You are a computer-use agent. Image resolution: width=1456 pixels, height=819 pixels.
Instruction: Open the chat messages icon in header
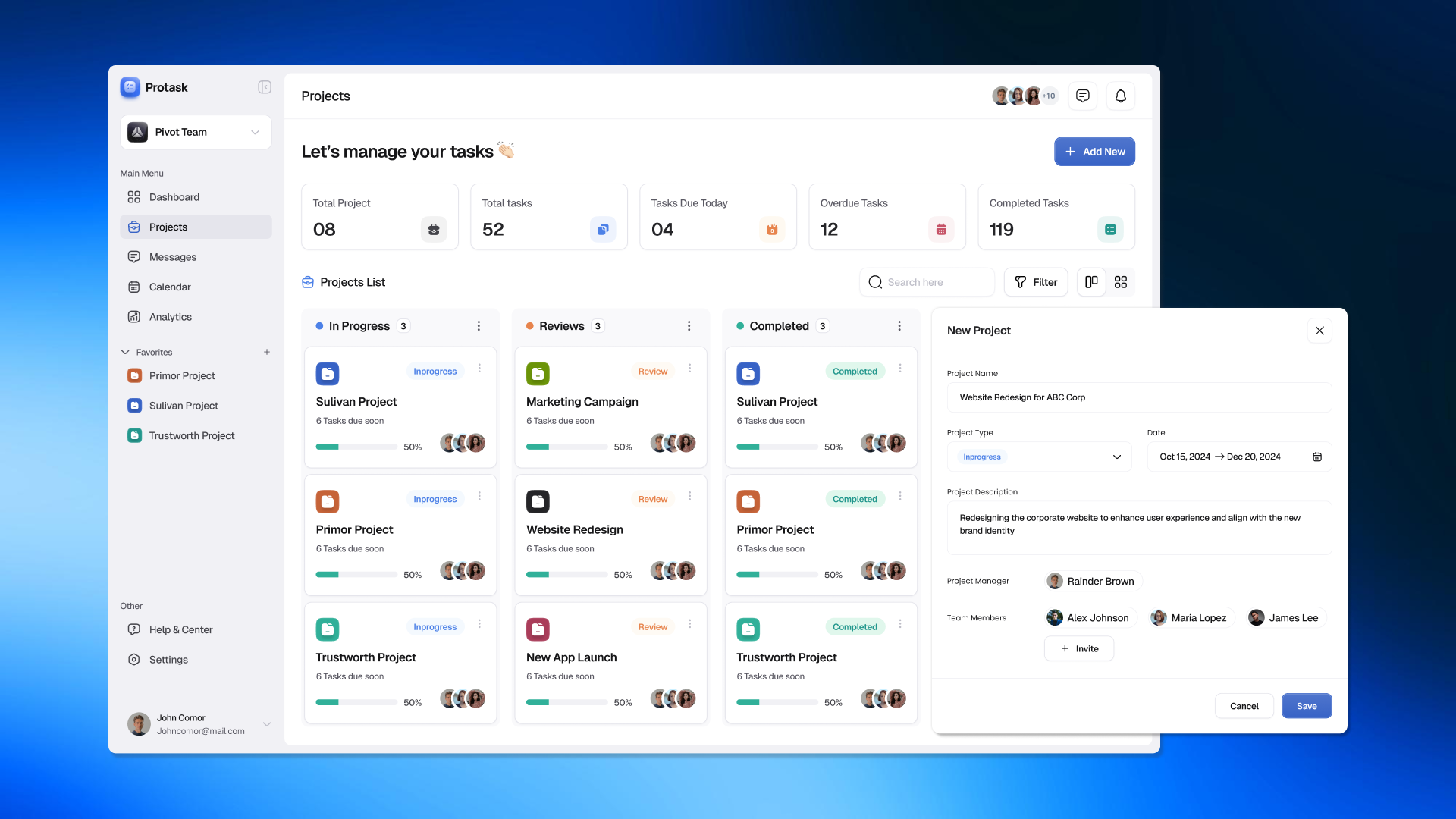[1082, 96]
